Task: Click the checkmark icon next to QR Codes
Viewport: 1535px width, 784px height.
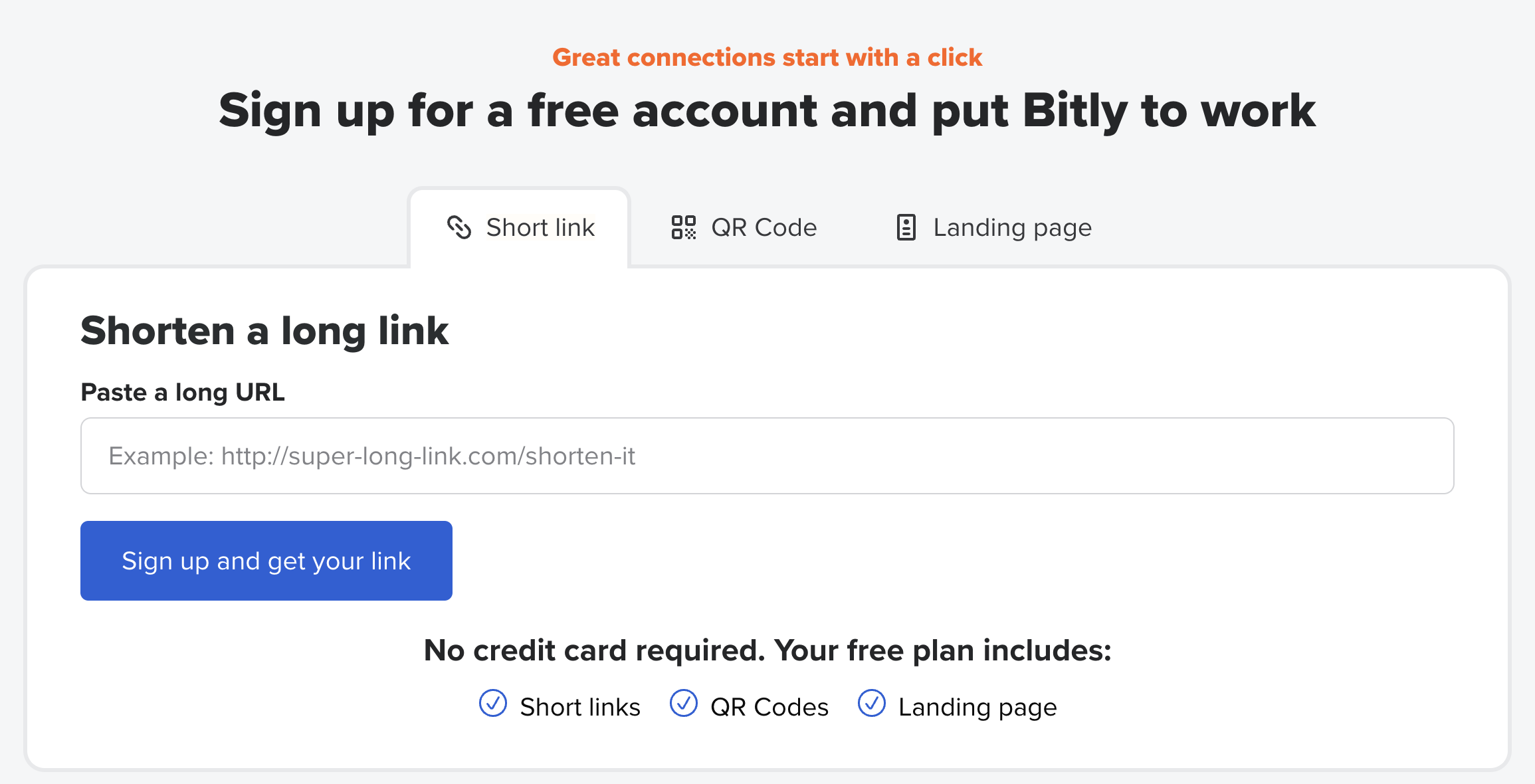Action: (683, 704)
